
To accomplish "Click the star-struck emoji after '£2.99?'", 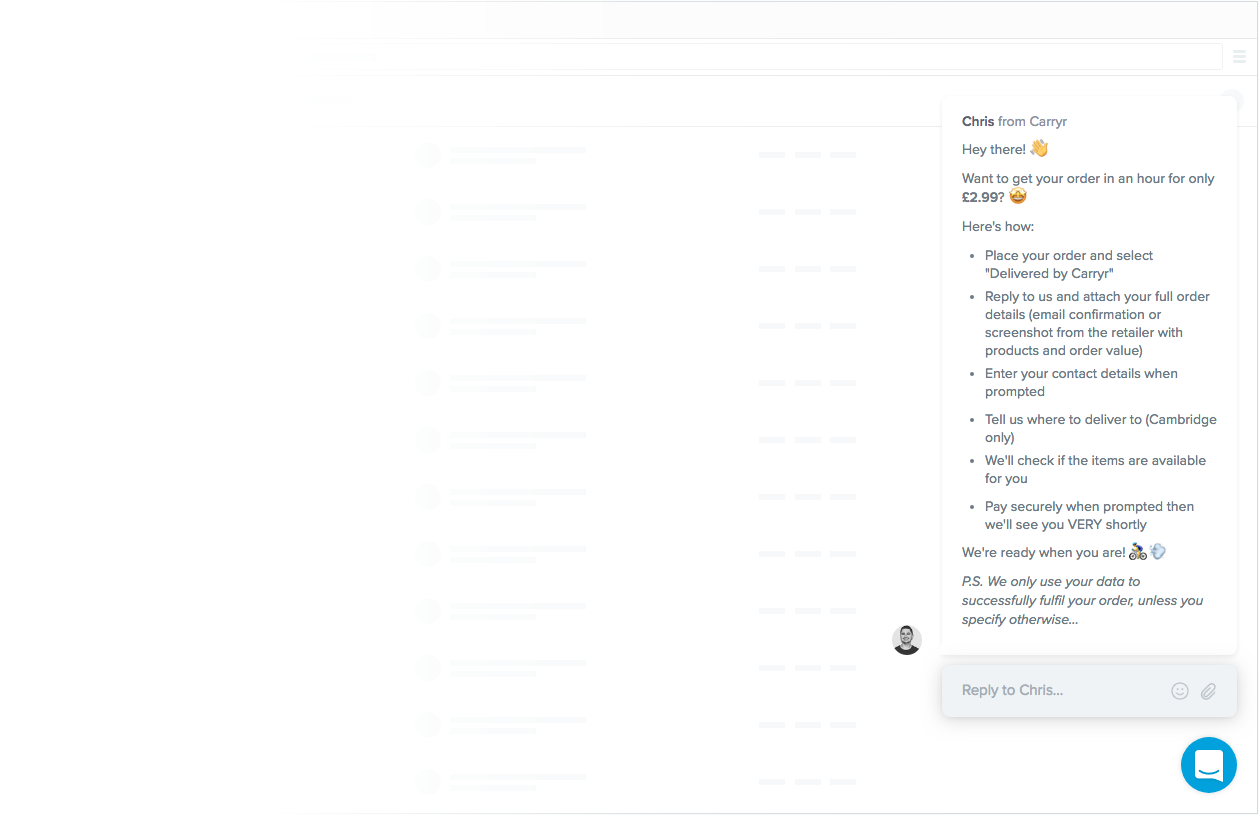I will click(x=1018, y=196).
